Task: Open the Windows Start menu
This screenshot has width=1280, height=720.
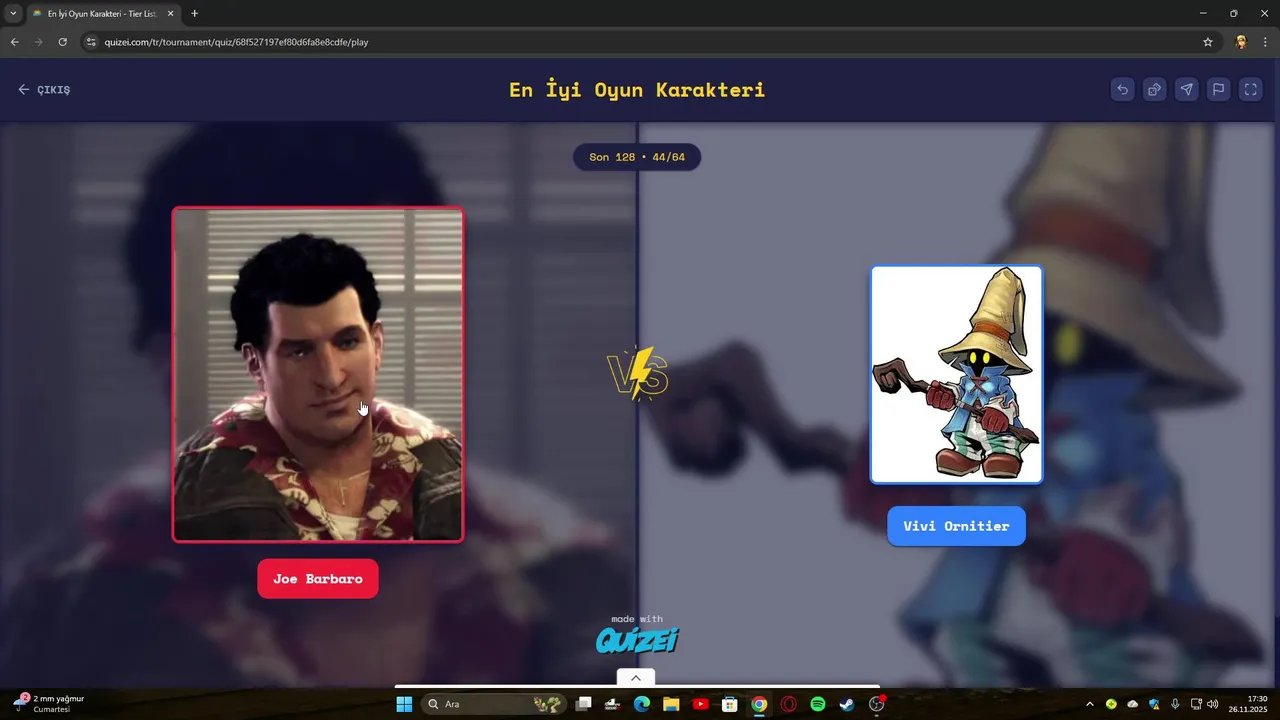Action: (404, 704)
